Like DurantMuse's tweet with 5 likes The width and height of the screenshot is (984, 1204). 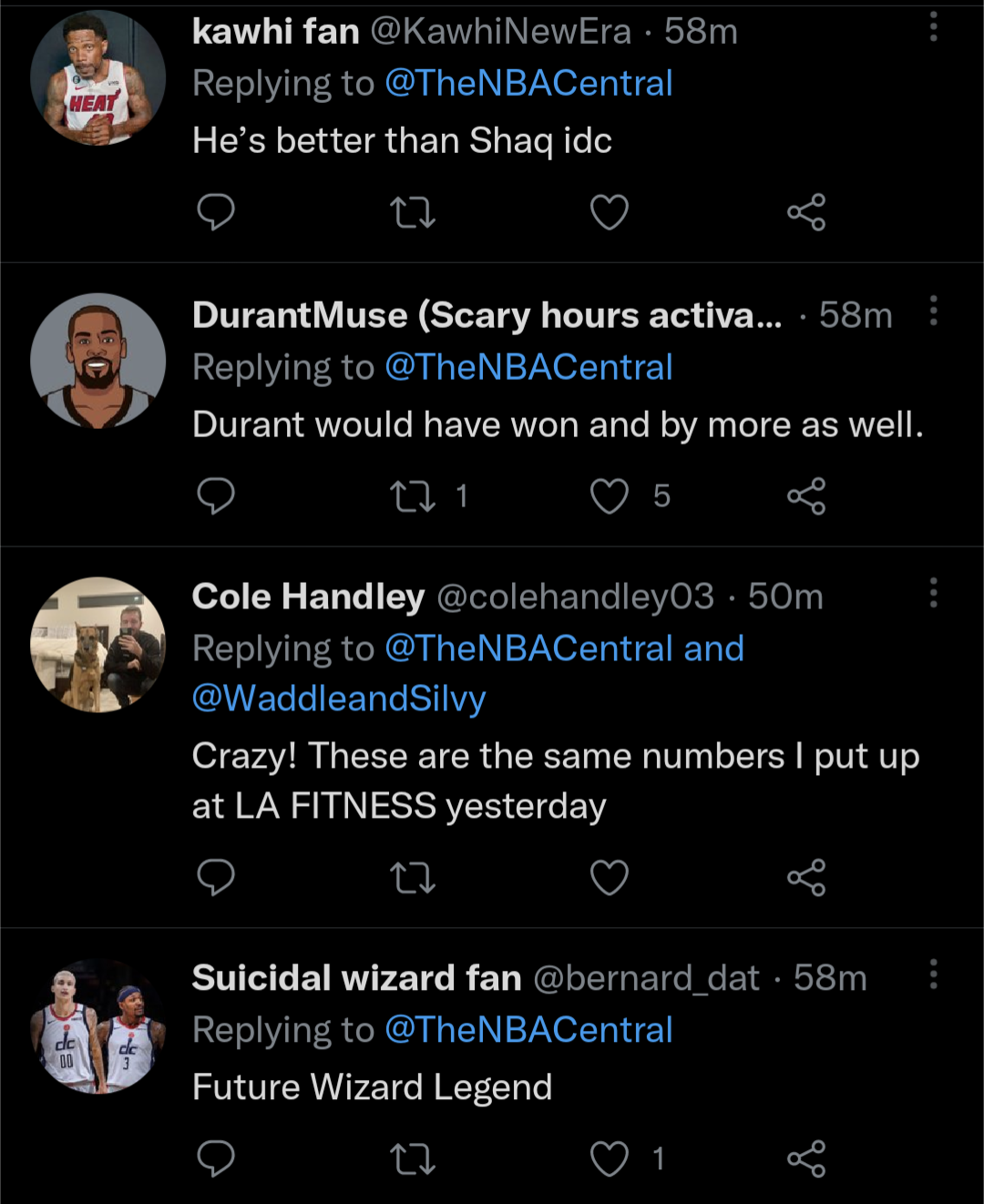[609, 496]
